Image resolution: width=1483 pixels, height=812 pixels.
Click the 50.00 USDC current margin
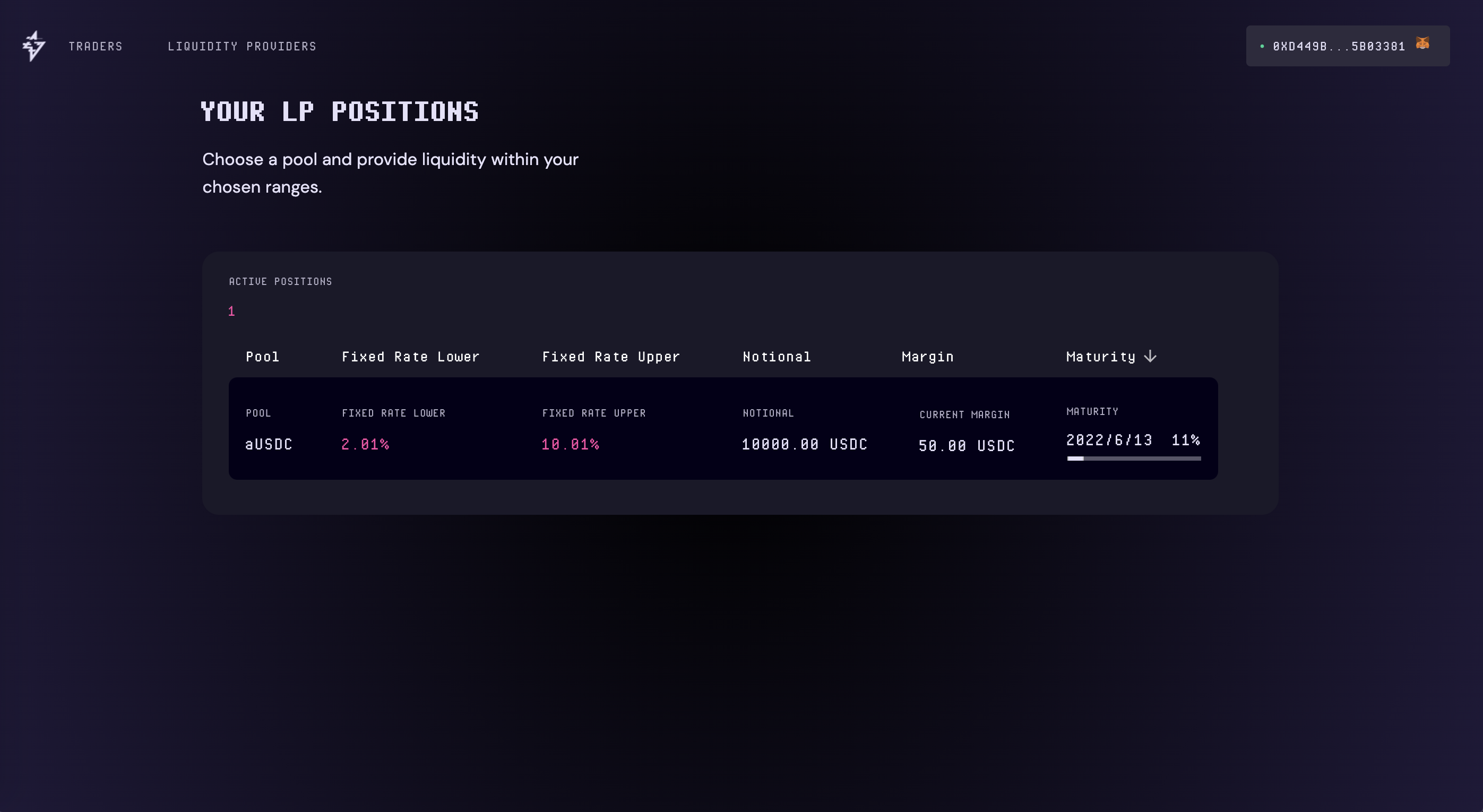(967, 446)
